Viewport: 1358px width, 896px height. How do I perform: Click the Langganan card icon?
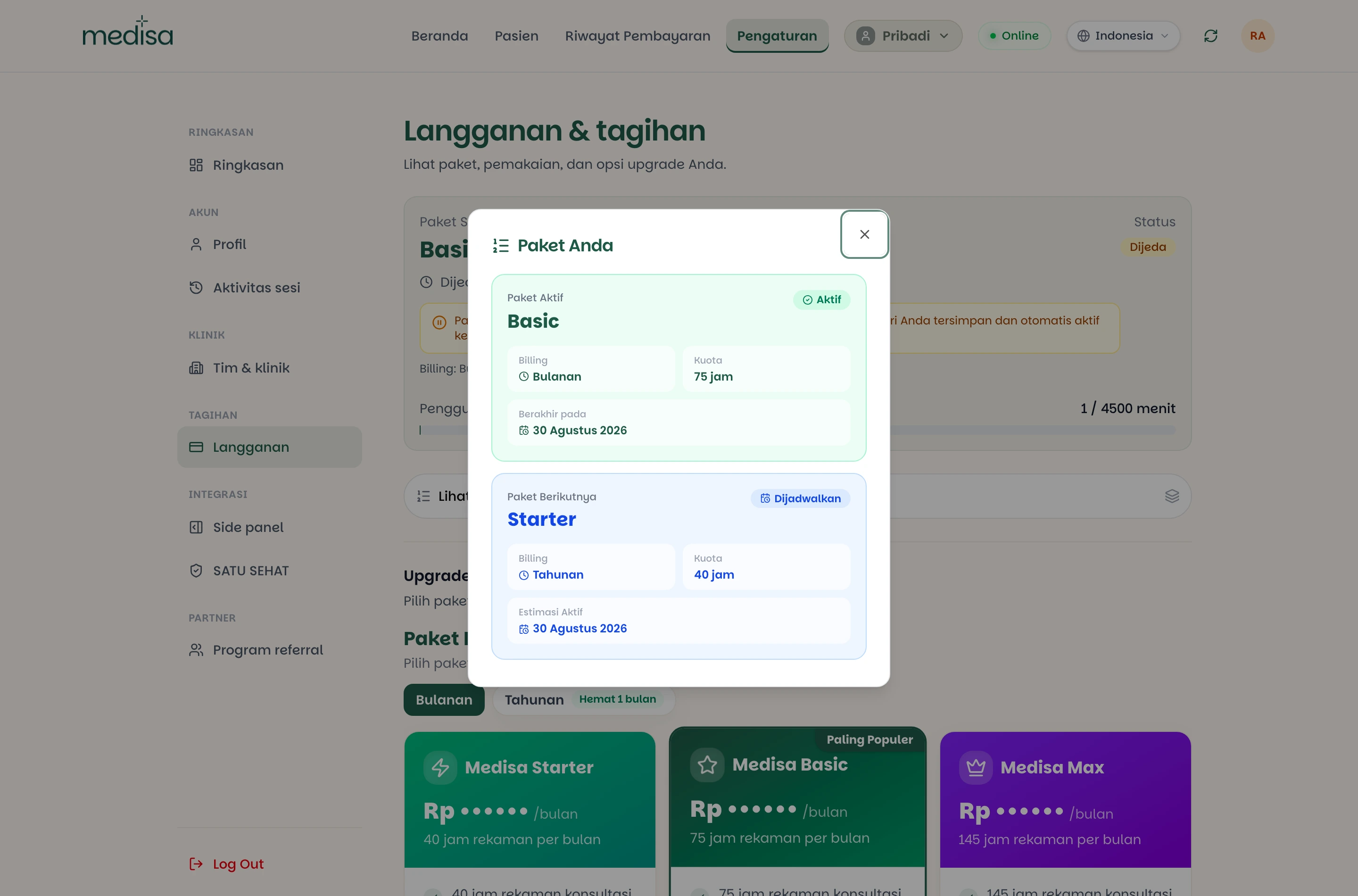pyautogui.click(x=196, y=447)
